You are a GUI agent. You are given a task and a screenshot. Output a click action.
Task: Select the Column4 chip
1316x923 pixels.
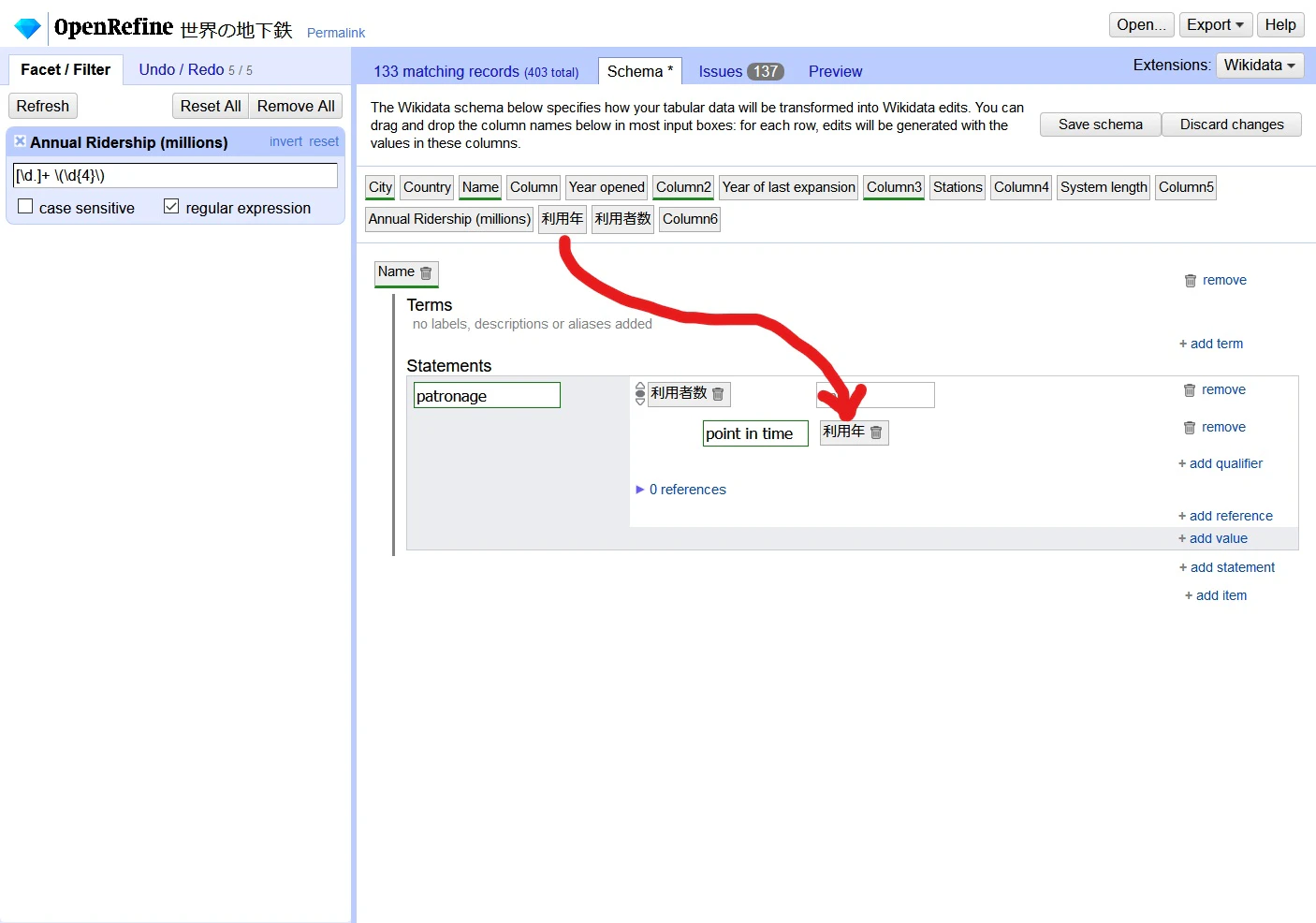pos(1021,187)
